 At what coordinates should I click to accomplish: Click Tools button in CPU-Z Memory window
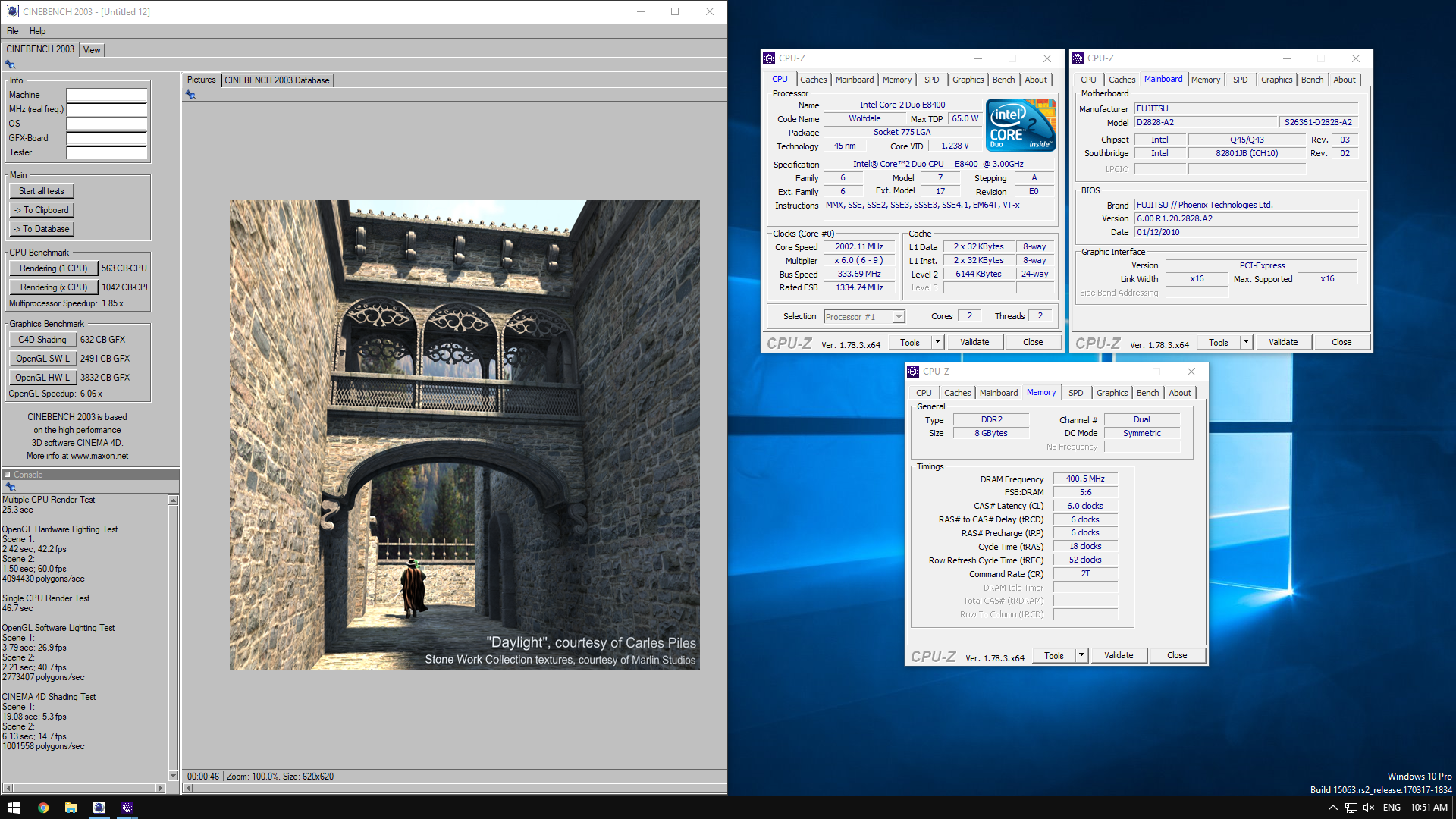click(1054, 655)
